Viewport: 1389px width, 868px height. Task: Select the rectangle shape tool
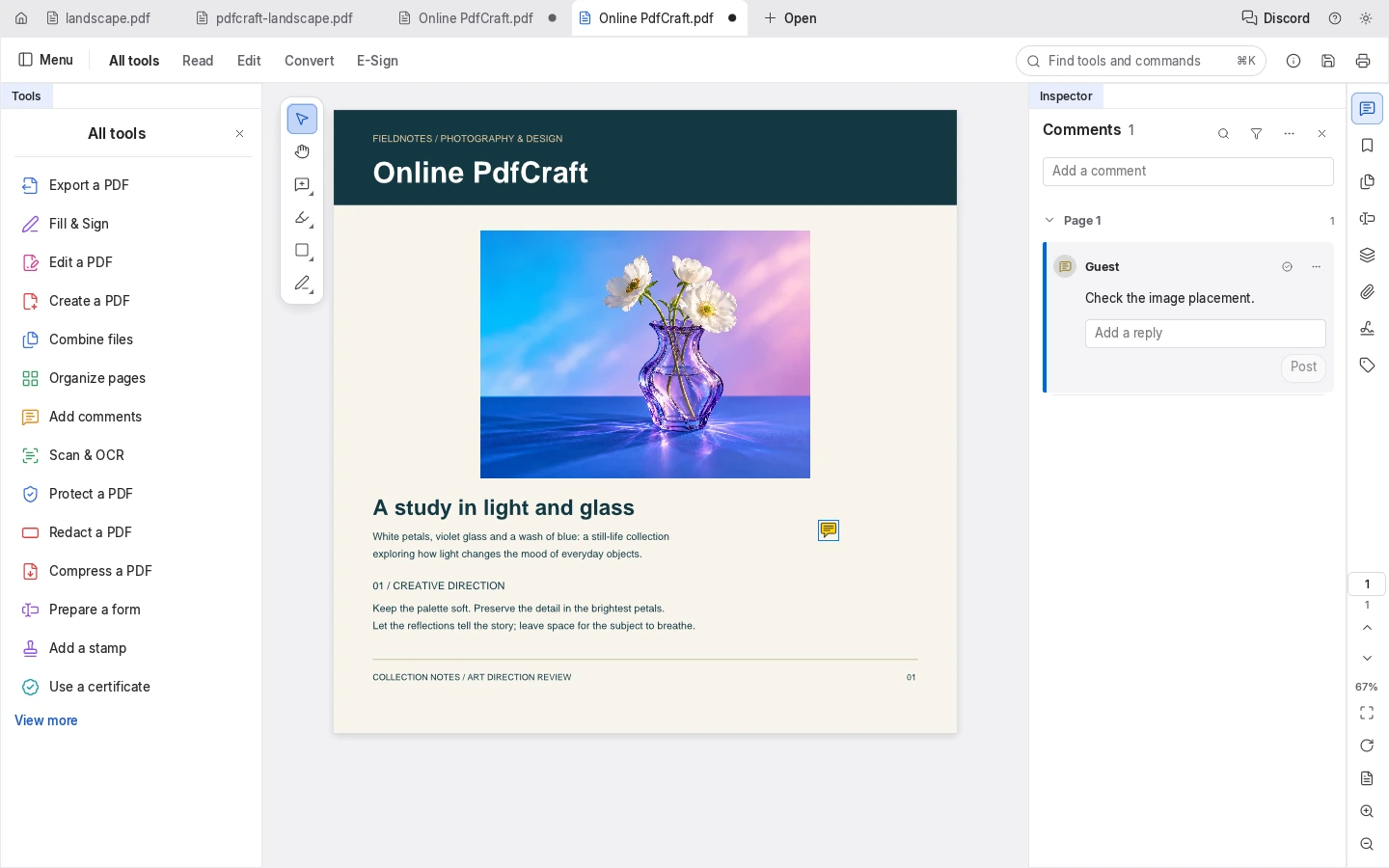click(x=302, y=251)
